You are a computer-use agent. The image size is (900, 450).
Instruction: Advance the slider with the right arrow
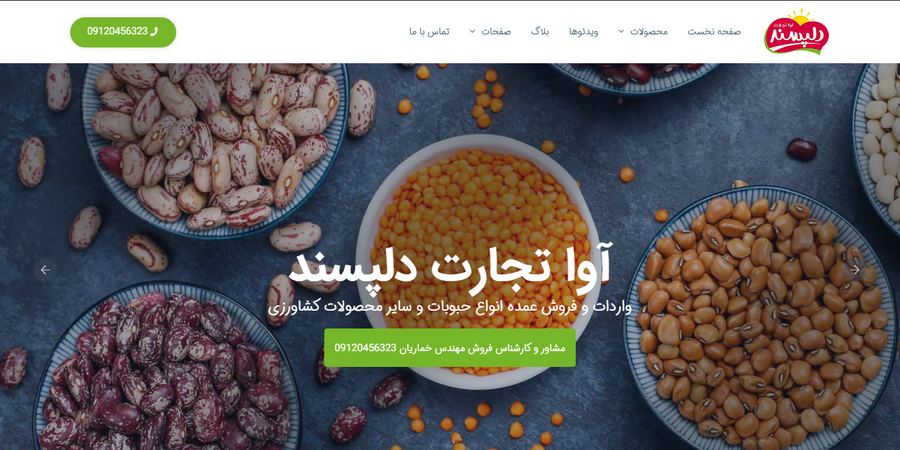pyautogui.click(x=855, y=269)
